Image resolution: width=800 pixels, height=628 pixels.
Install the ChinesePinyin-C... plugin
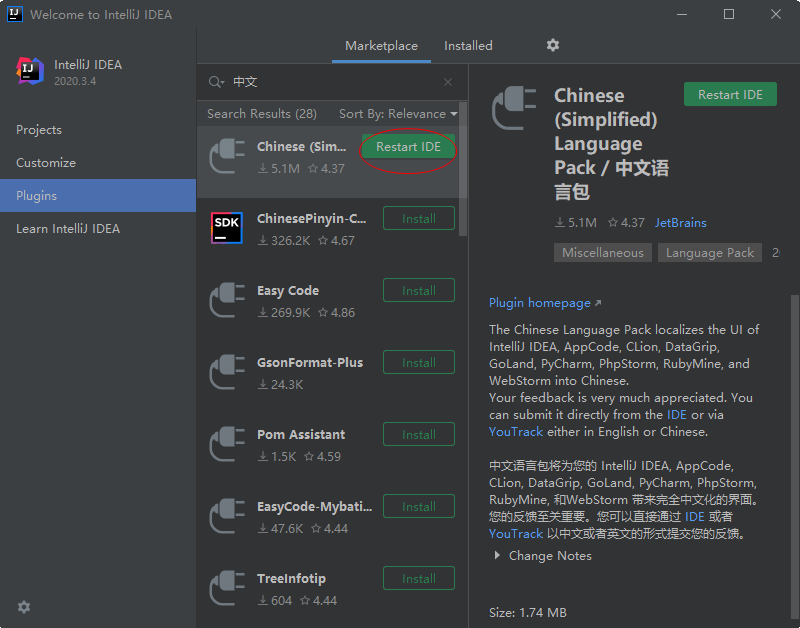[419, 218]
